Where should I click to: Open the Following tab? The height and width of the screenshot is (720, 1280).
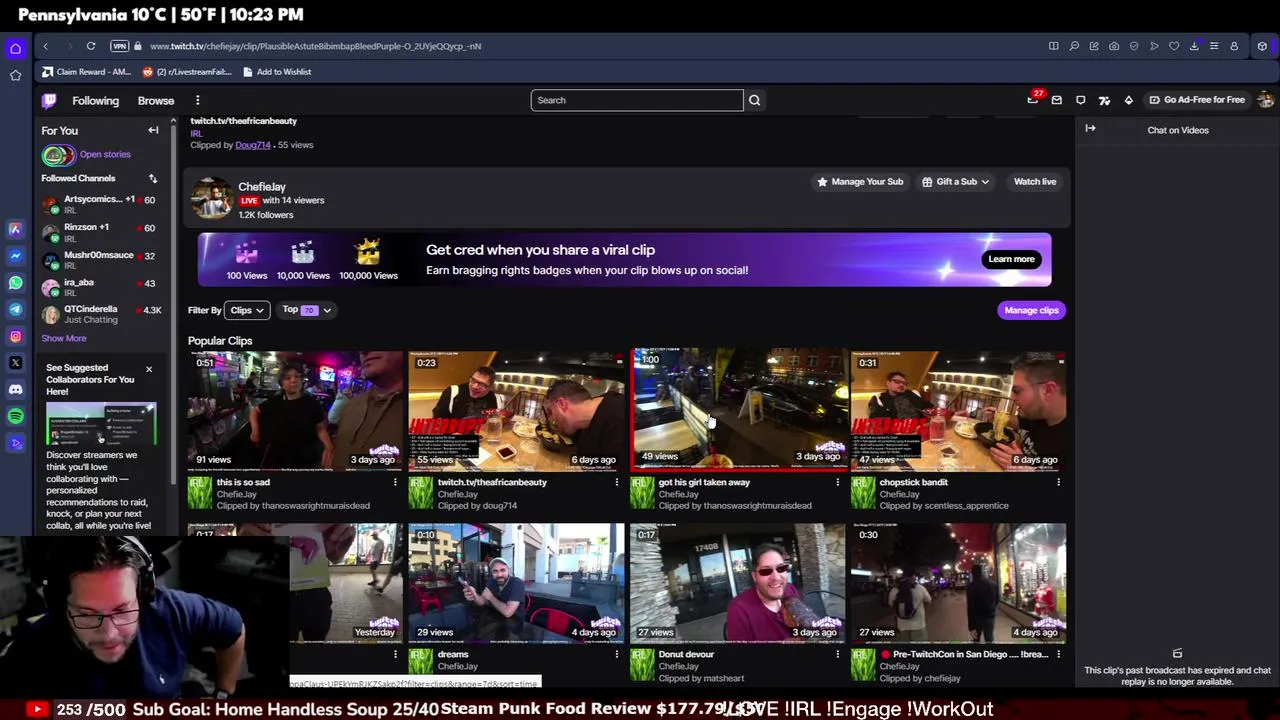(x=95, y=100)
